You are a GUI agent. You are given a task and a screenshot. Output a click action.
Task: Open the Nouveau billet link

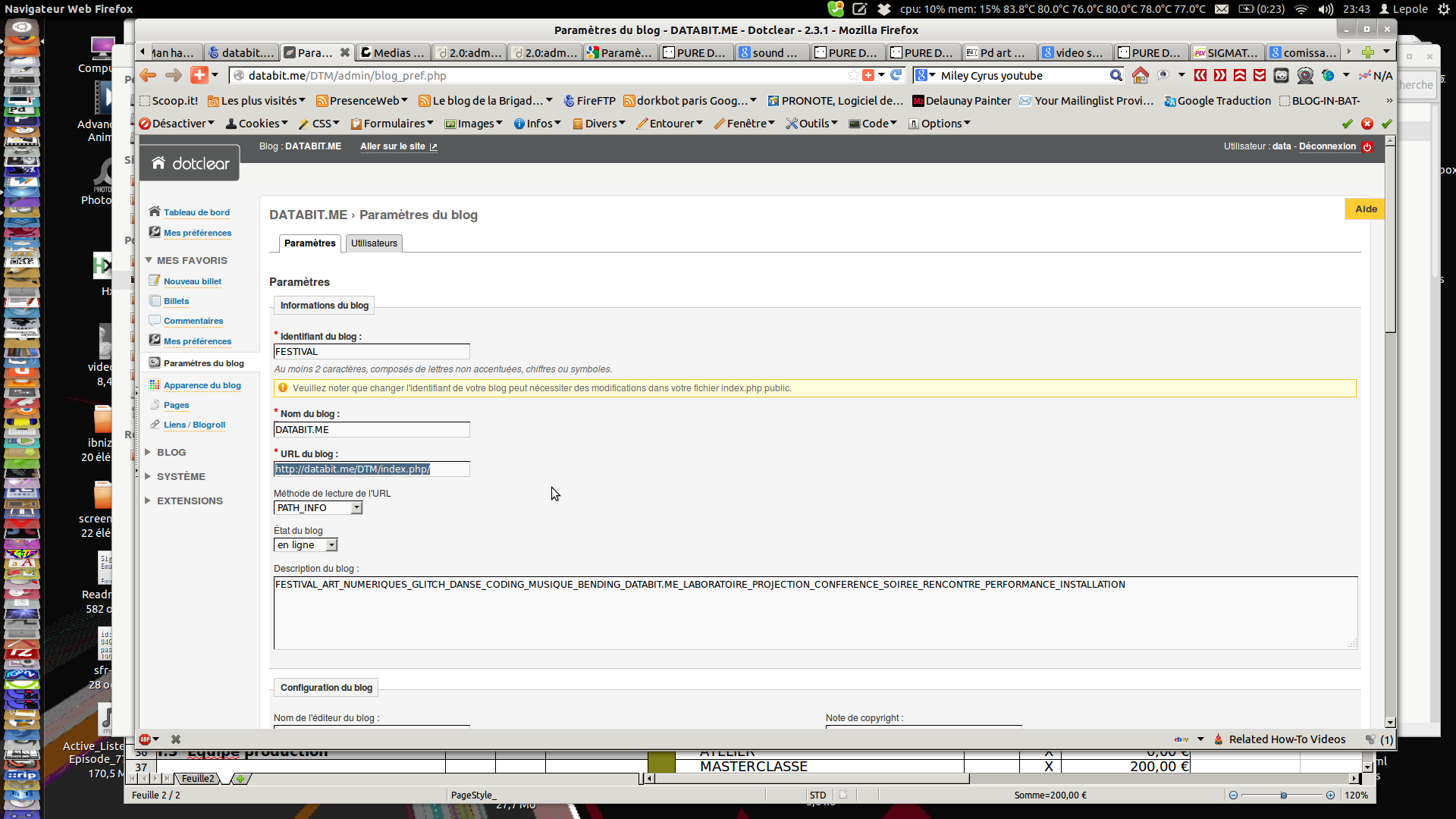pos(193,281)
